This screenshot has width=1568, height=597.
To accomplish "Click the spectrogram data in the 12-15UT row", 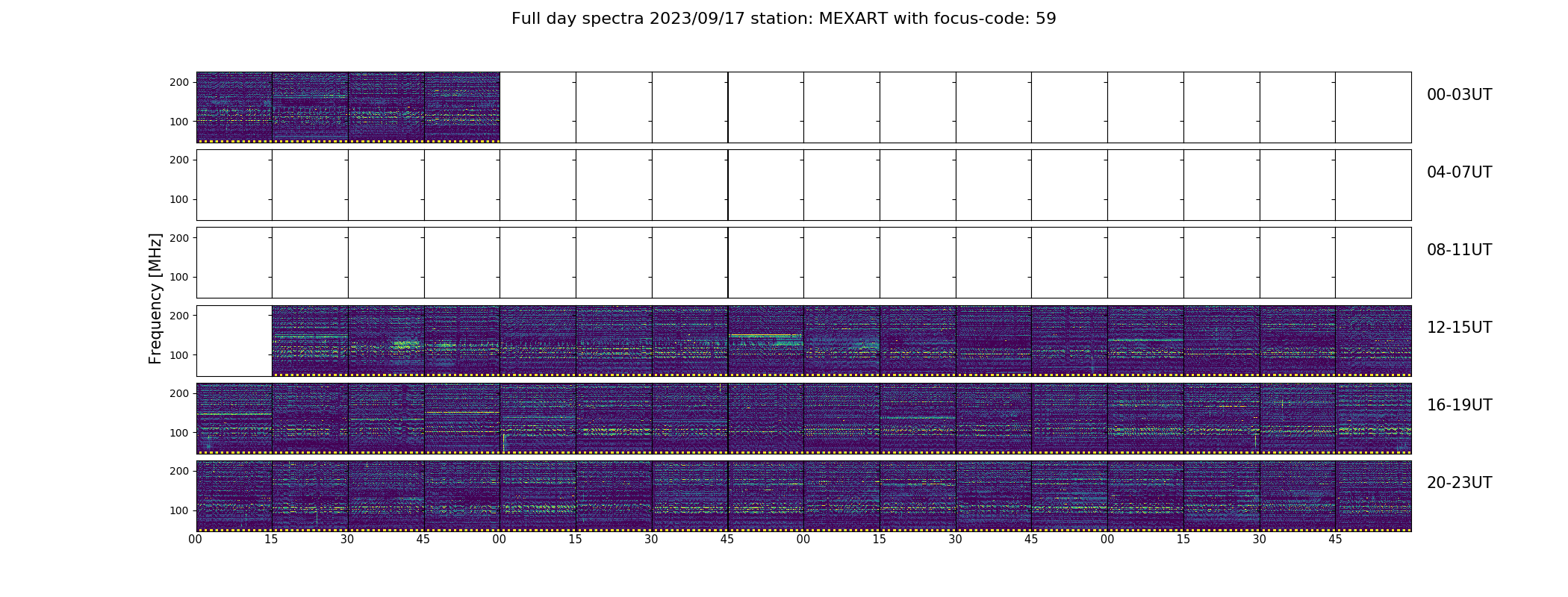I will 841,340.
